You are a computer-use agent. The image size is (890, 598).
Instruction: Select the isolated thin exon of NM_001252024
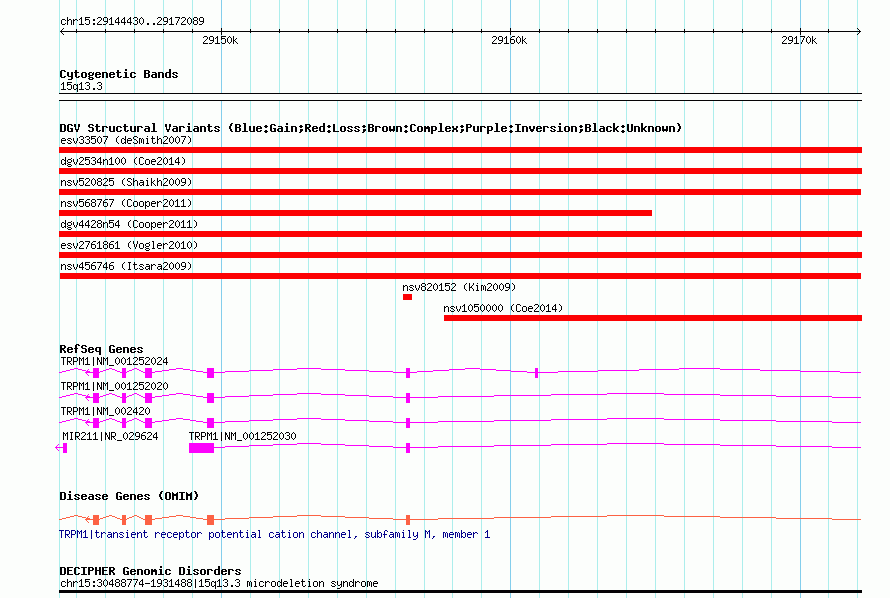536,373
